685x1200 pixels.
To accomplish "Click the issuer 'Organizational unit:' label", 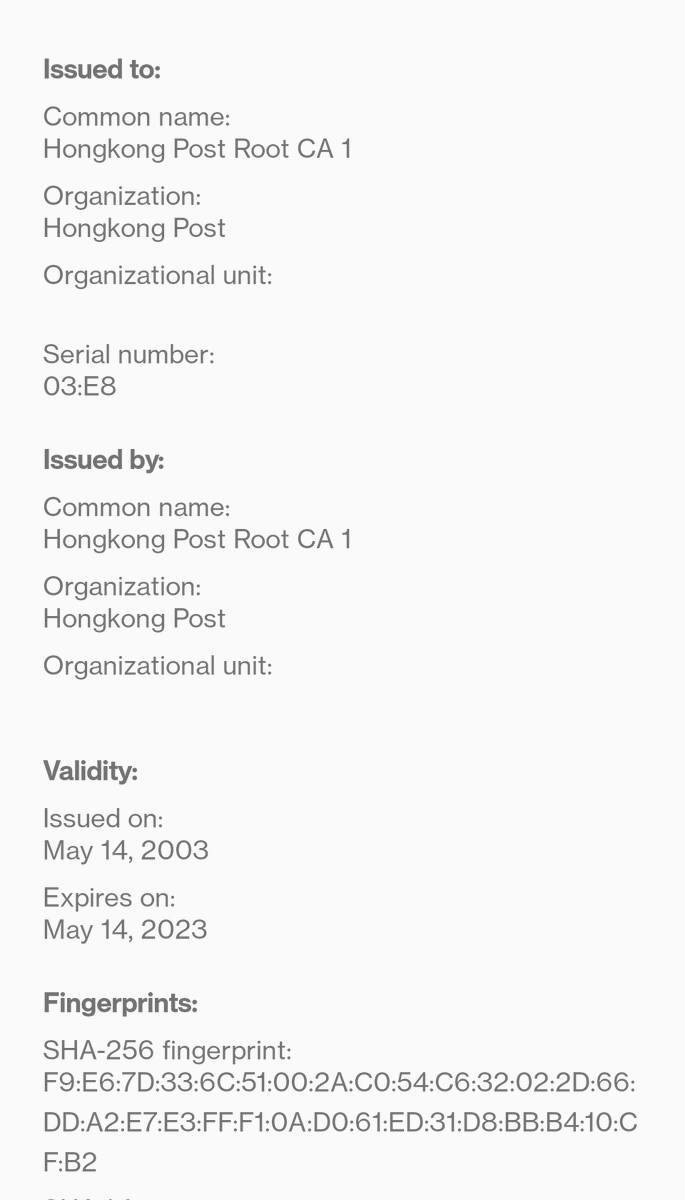I will 158,665.
